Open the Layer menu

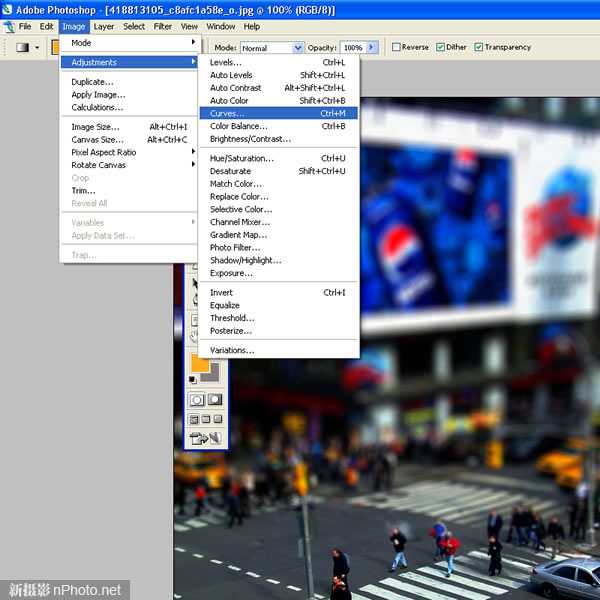pos(104,27)
